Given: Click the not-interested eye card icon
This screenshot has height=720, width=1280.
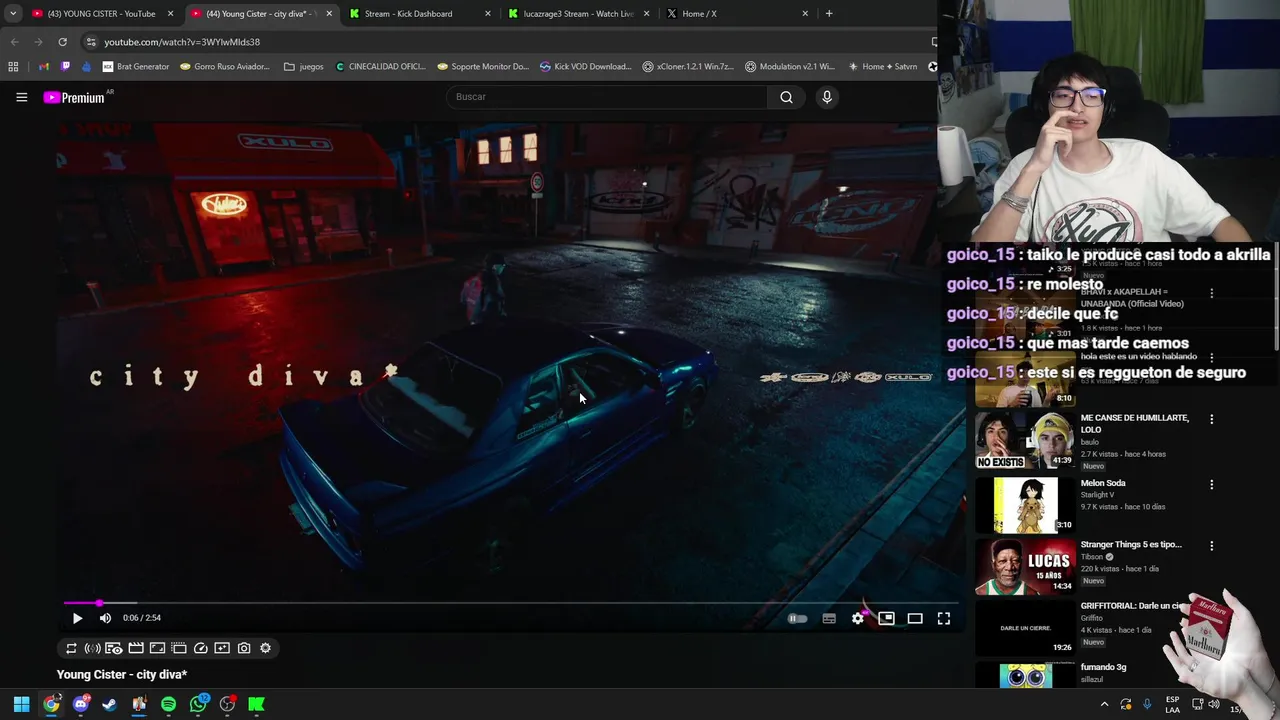Looking at the screenshot, I should coord(114,648).
